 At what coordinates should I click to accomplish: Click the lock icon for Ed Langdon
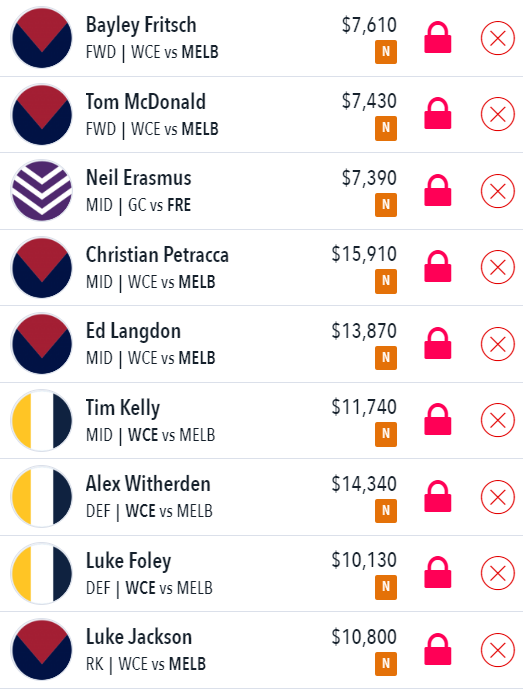[x=438, y=343]
